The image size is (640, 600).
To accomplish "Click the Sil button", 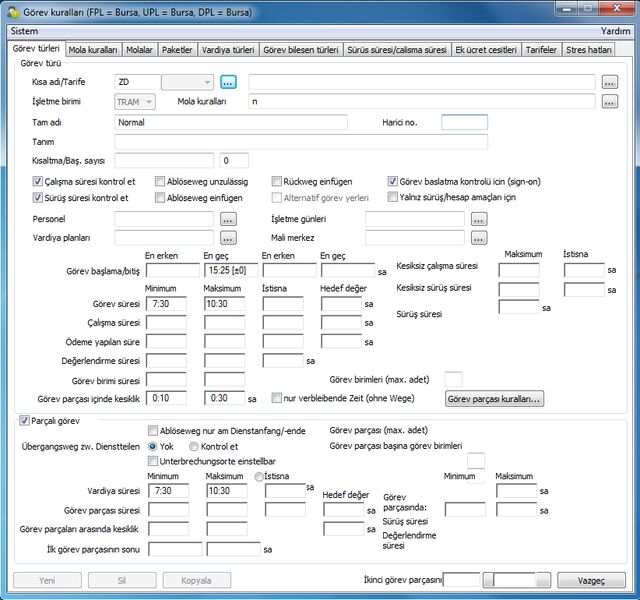I will pos(122,580).
